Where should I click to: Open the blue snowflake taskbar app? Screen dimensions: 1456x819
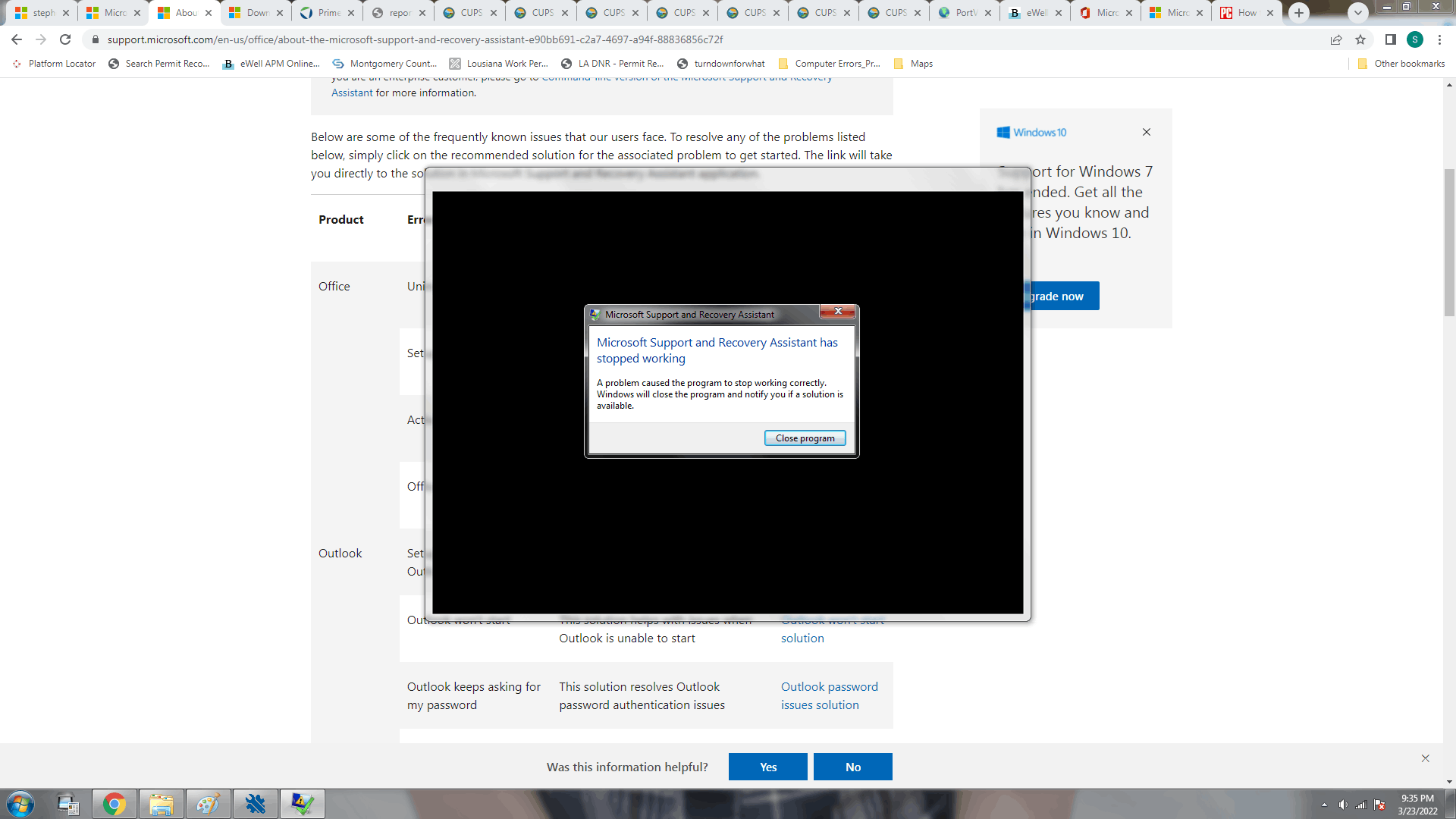256,804
